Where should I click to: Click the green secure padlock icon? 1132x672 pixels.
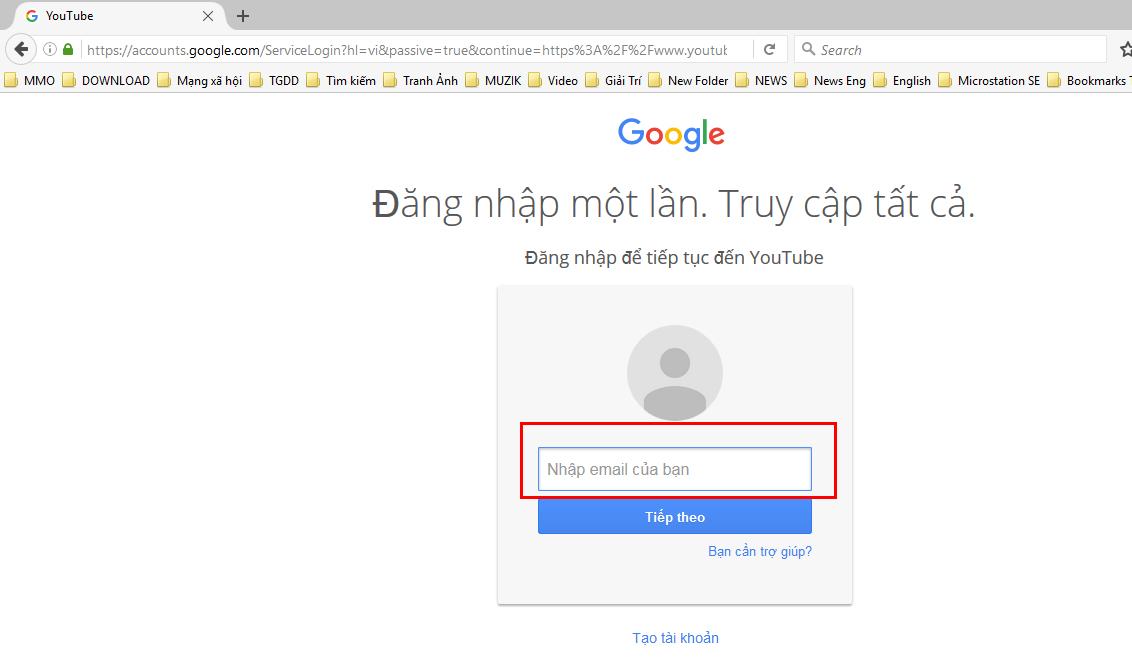[68, 50]
